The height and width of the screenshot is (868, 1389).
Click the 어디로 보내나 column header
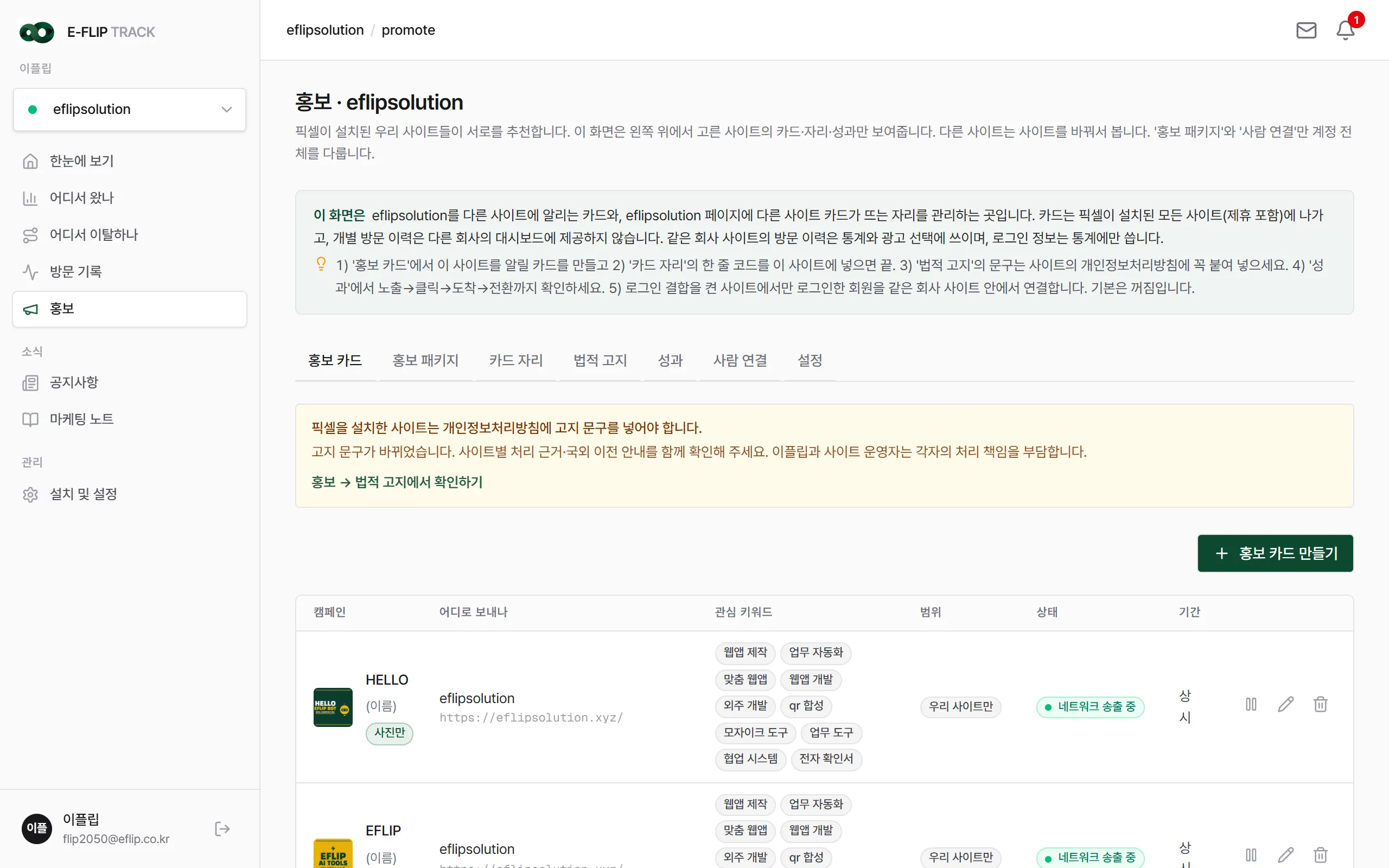tap(474, 612)
